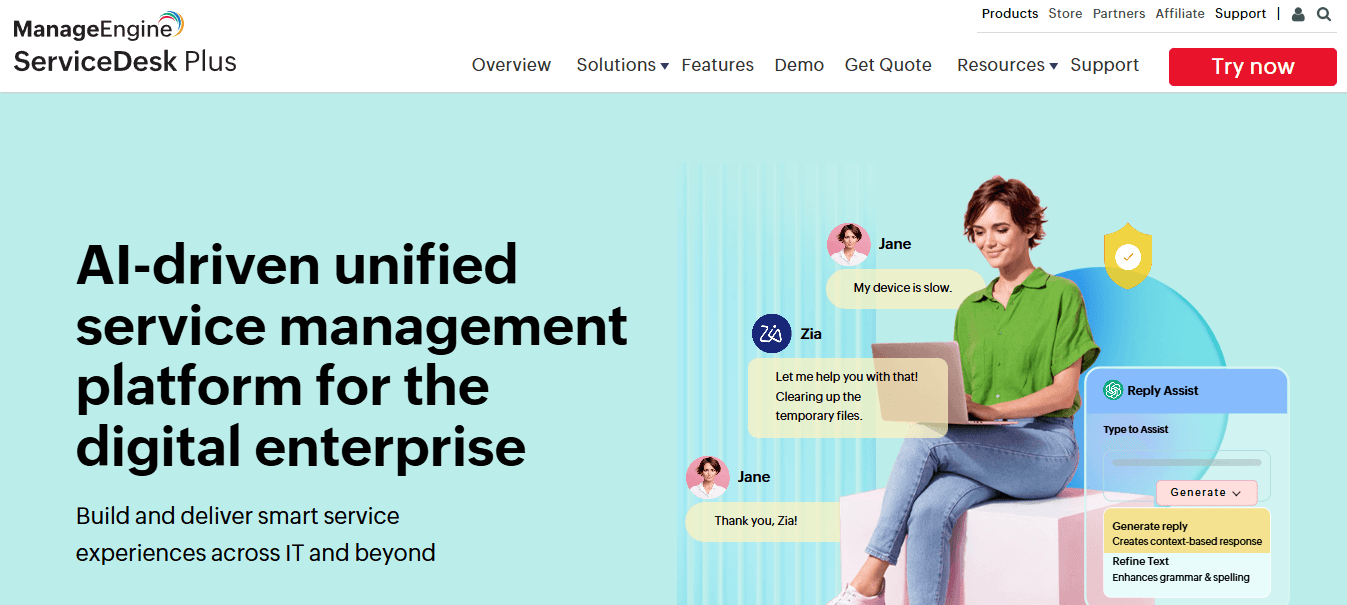Click Jane's avatar beside 'Thank you, Zia!'

coord(708,477)
